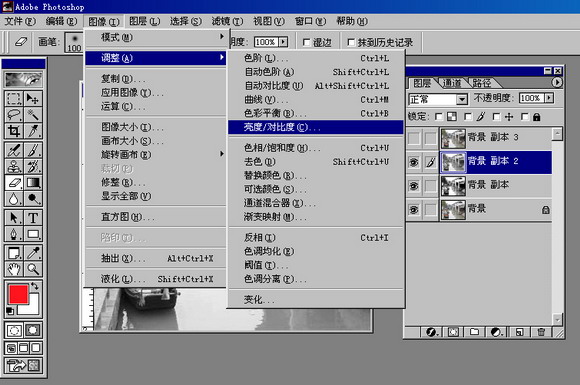
Task: Choose 色相/饱和度 menu item
Action: 316,148
